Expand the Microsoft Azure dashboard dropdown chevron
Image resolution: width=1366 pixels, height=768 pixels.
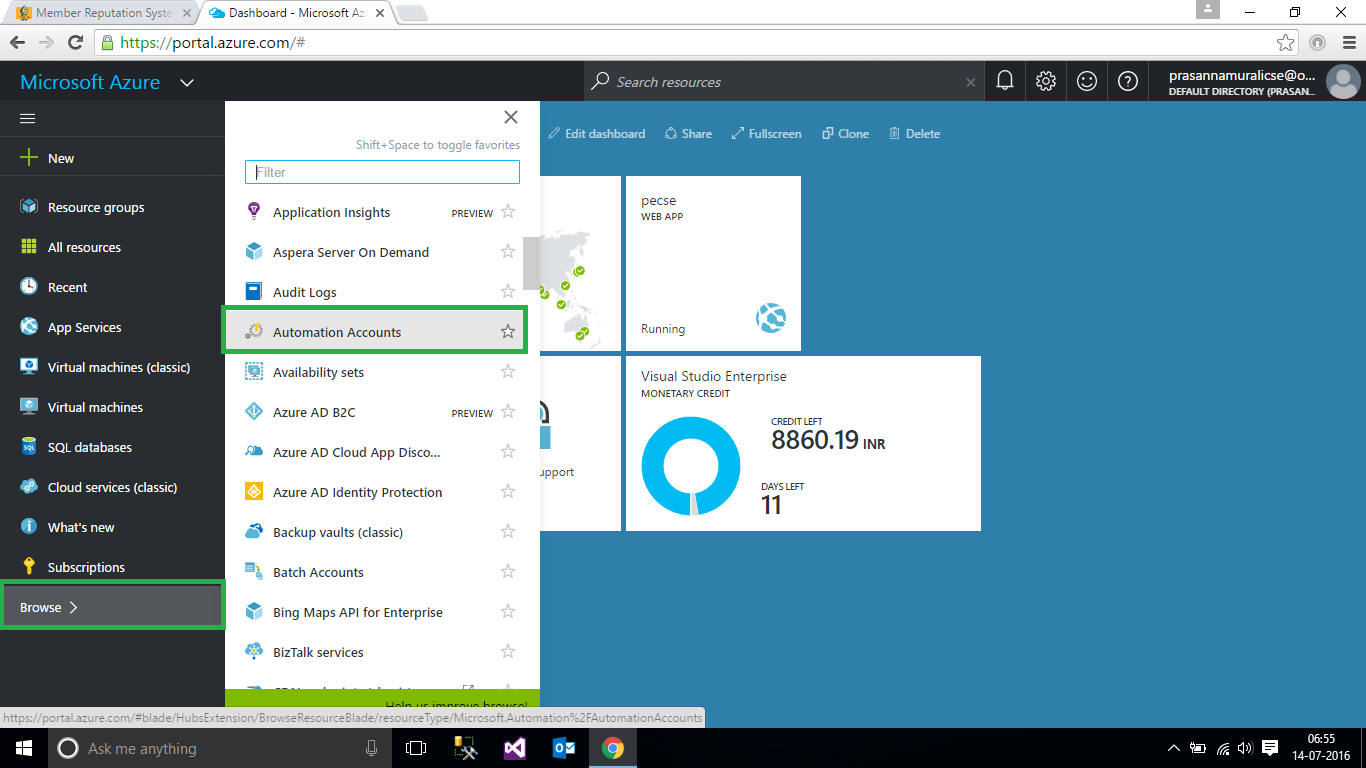(x=187, y=83)
